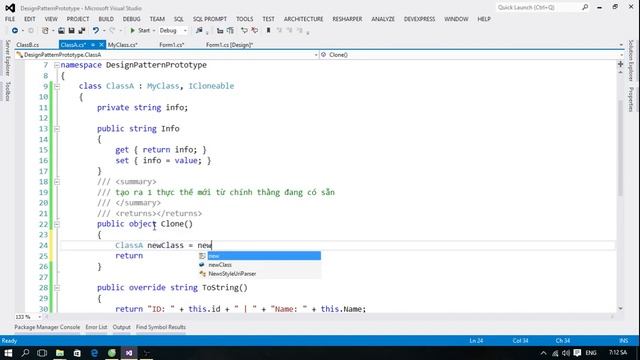
Task: Collapse the class ClassA outlining block
Action: click(x=57, y=86)
